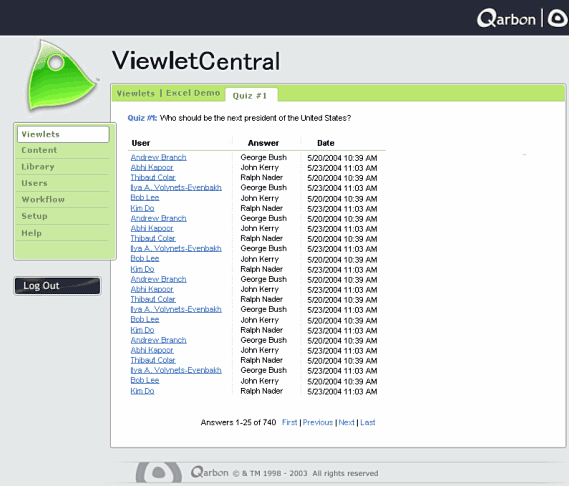569x486 pixels.
Task: Open the first Bob Lee user link
Action: point(145,198)
